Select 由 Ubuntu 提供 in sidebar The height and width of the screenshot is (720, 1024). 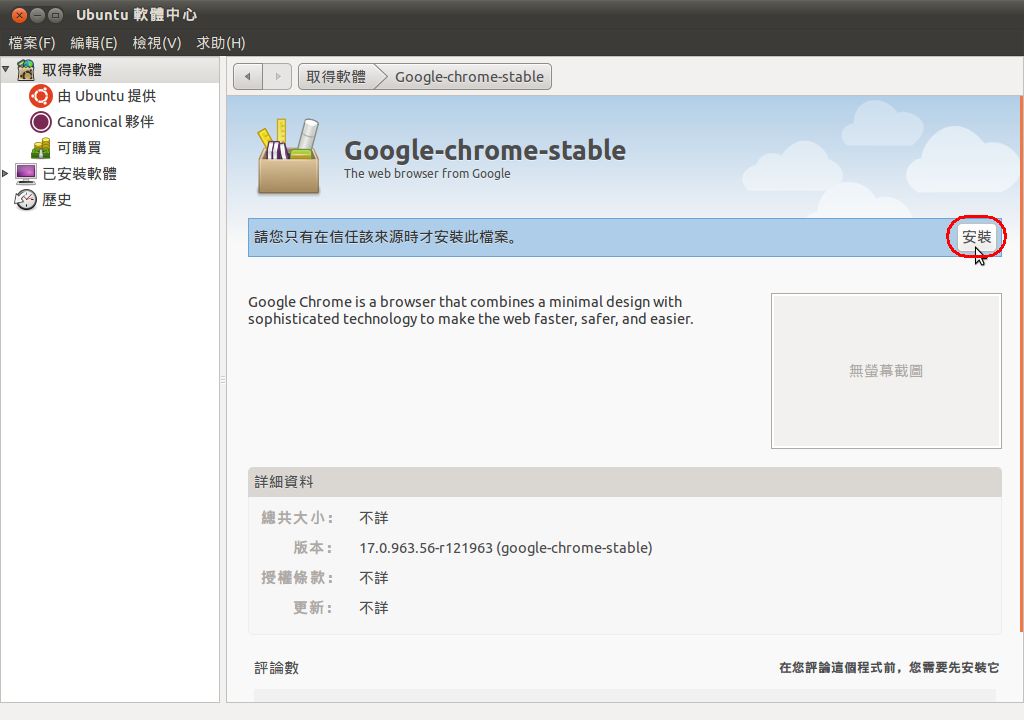[x=106, y=96]
